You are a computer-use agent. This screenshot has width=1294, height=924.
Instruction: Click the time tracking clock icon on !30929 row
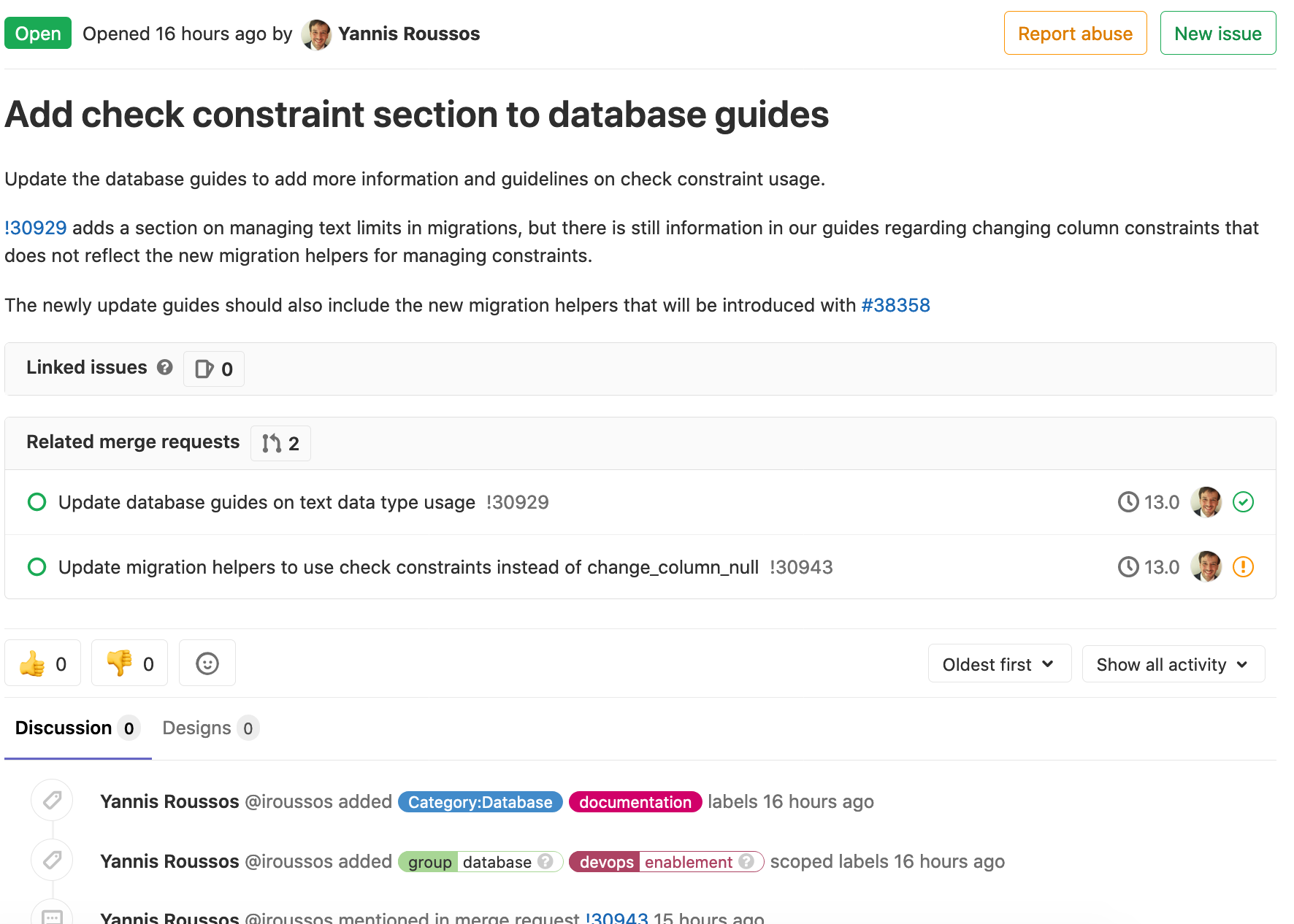pyautogui.click(x=1128, y=501)
